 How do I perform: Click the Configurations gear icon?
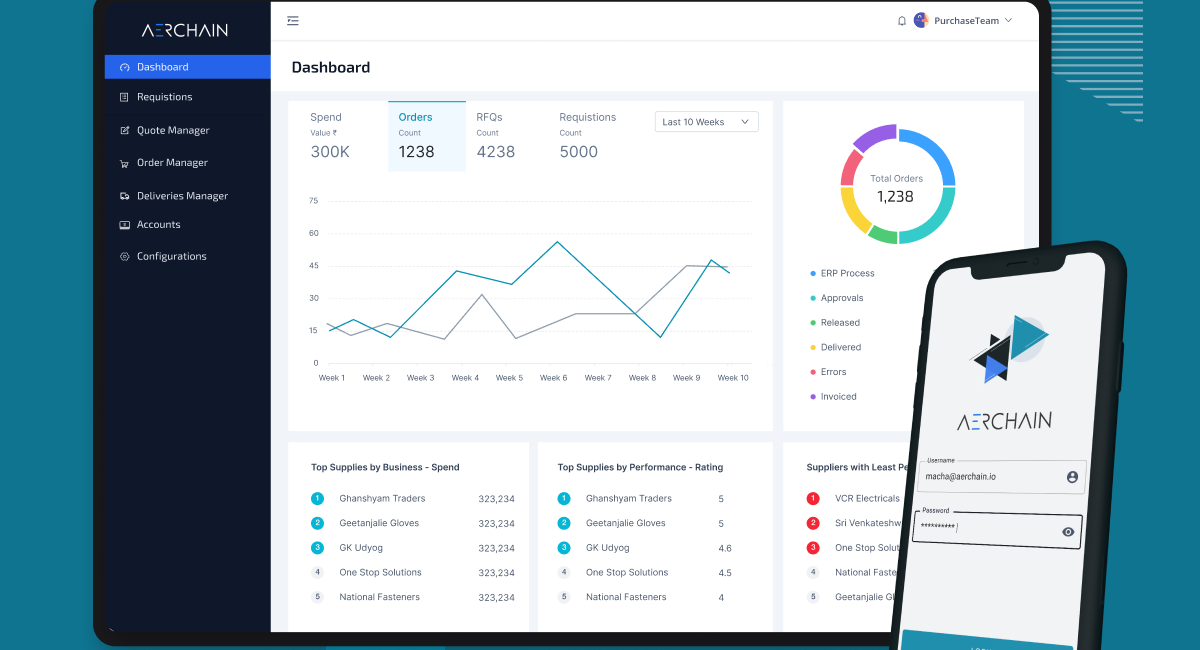[x=124, y=257]
